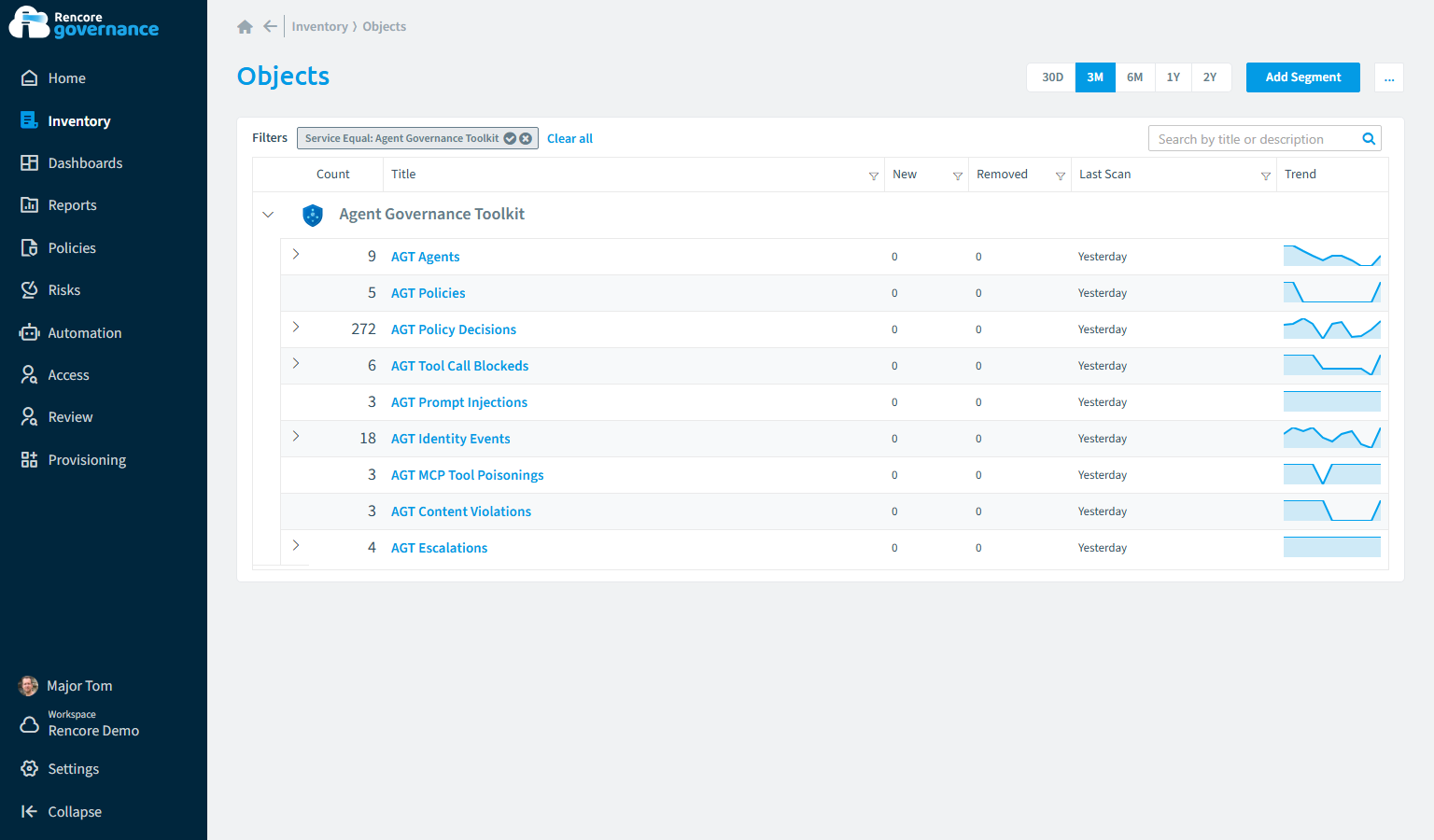This screenshot has width=1434, height=840.
Task: Click the Add Segment button
Action: (1302, 77)
